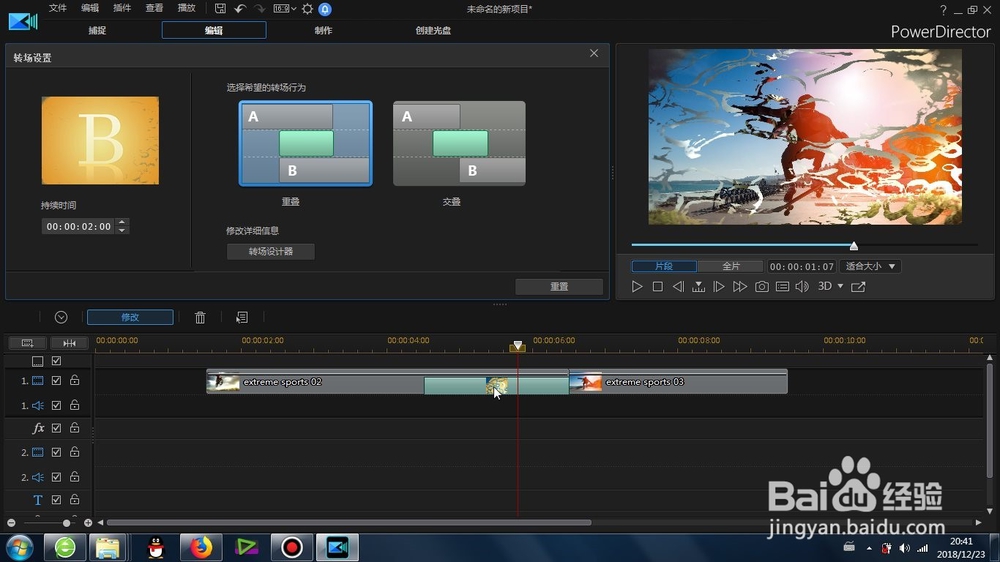Step to previous frame

(x=678, y=286)
